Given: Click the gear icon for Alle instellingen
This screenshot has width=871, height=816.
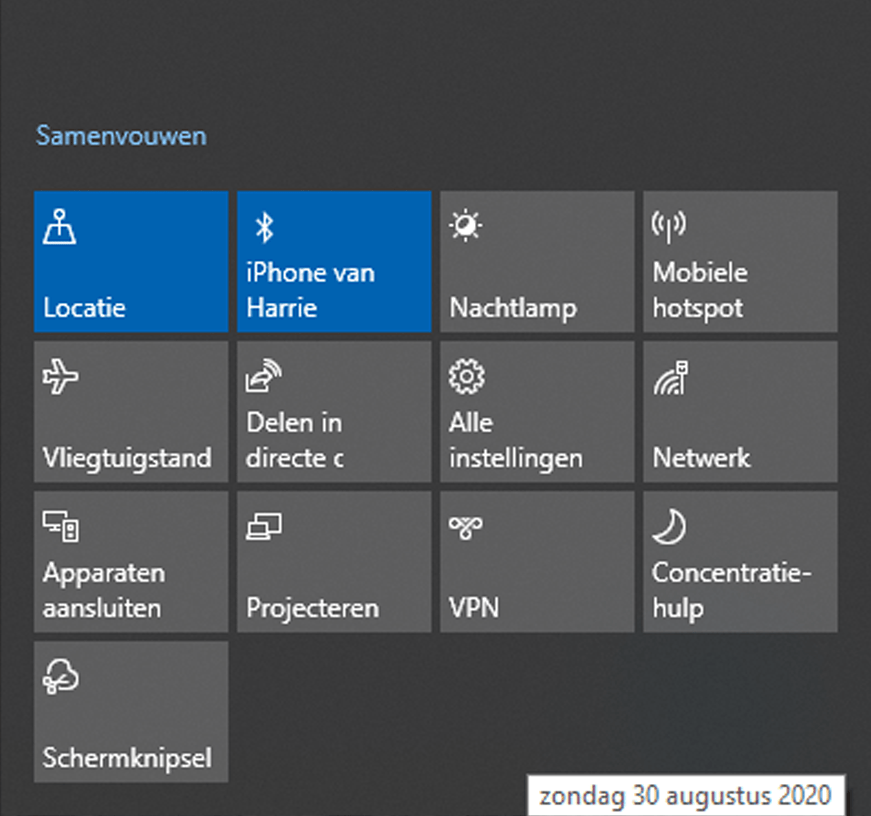Looking at the screenshot, I should [467, 377].
